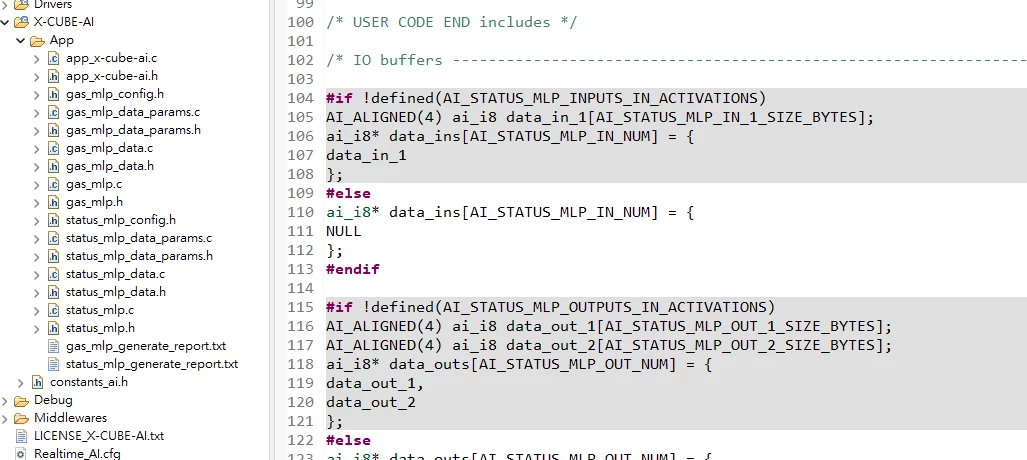This screenshot has height=460, width=1027.
Task: Expand the Middlewares folder
Action: [5, 418]
